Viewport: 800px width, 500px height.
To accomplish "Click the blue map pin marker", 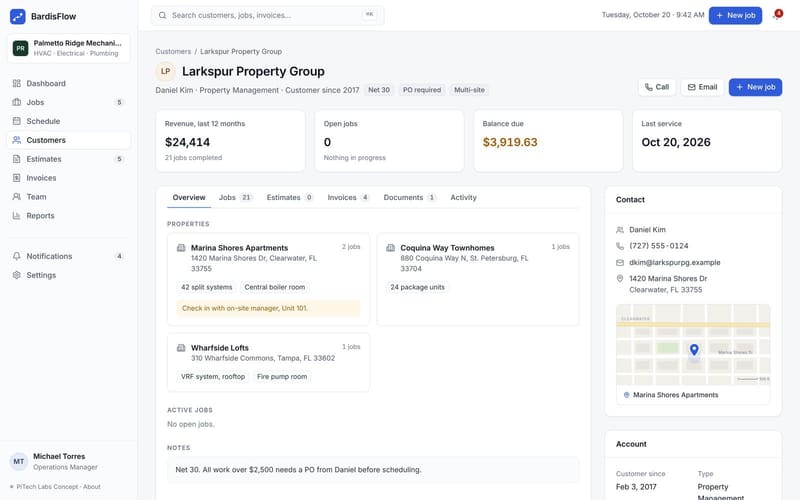I will click(x=694, y=349).
